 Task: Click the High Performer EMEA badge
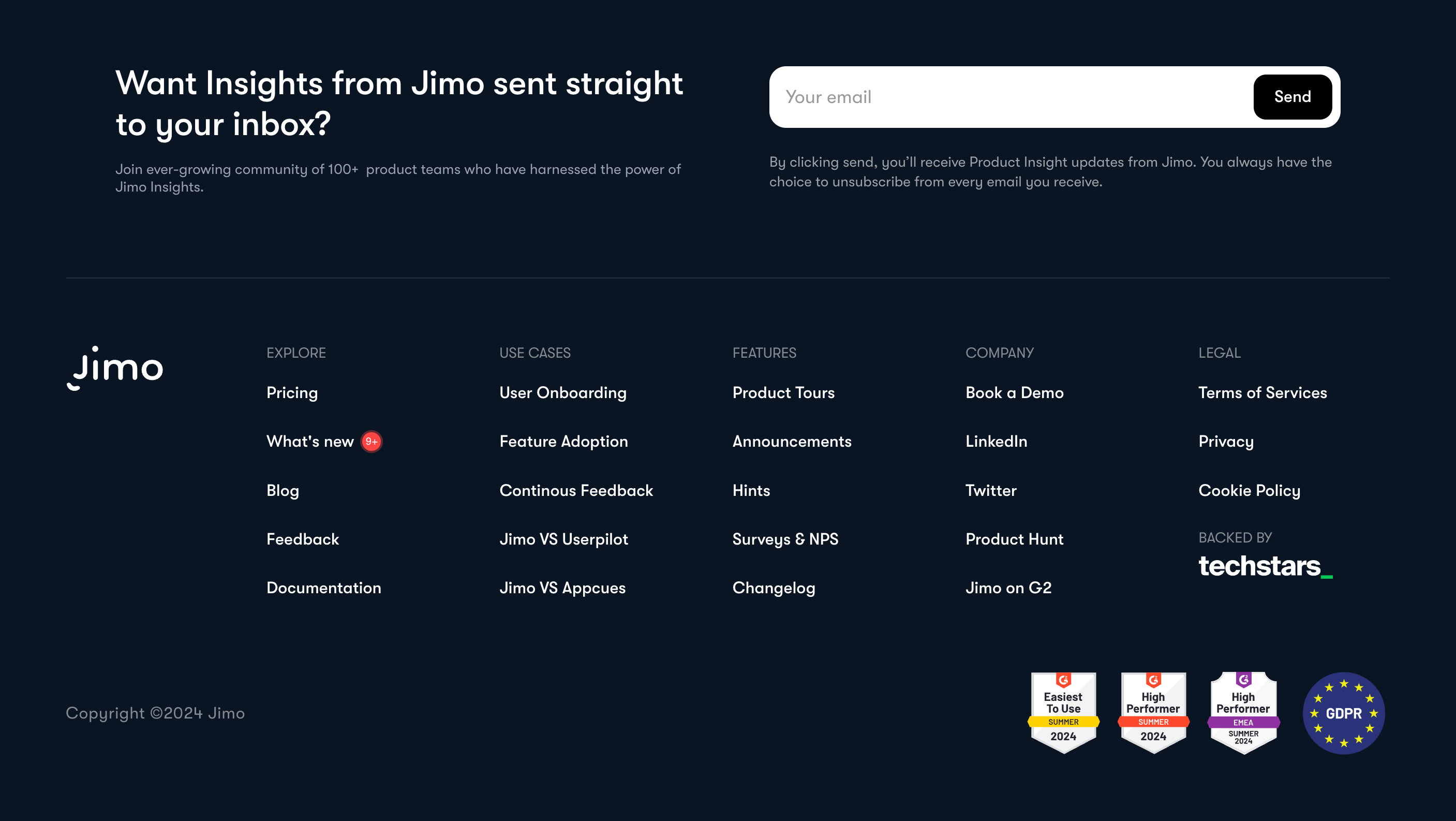pos(1243,712)
